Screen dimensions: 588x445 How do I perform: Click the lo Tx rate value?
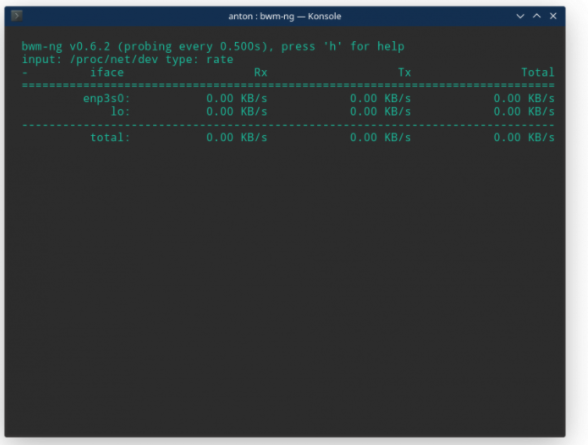pos(380,111)
